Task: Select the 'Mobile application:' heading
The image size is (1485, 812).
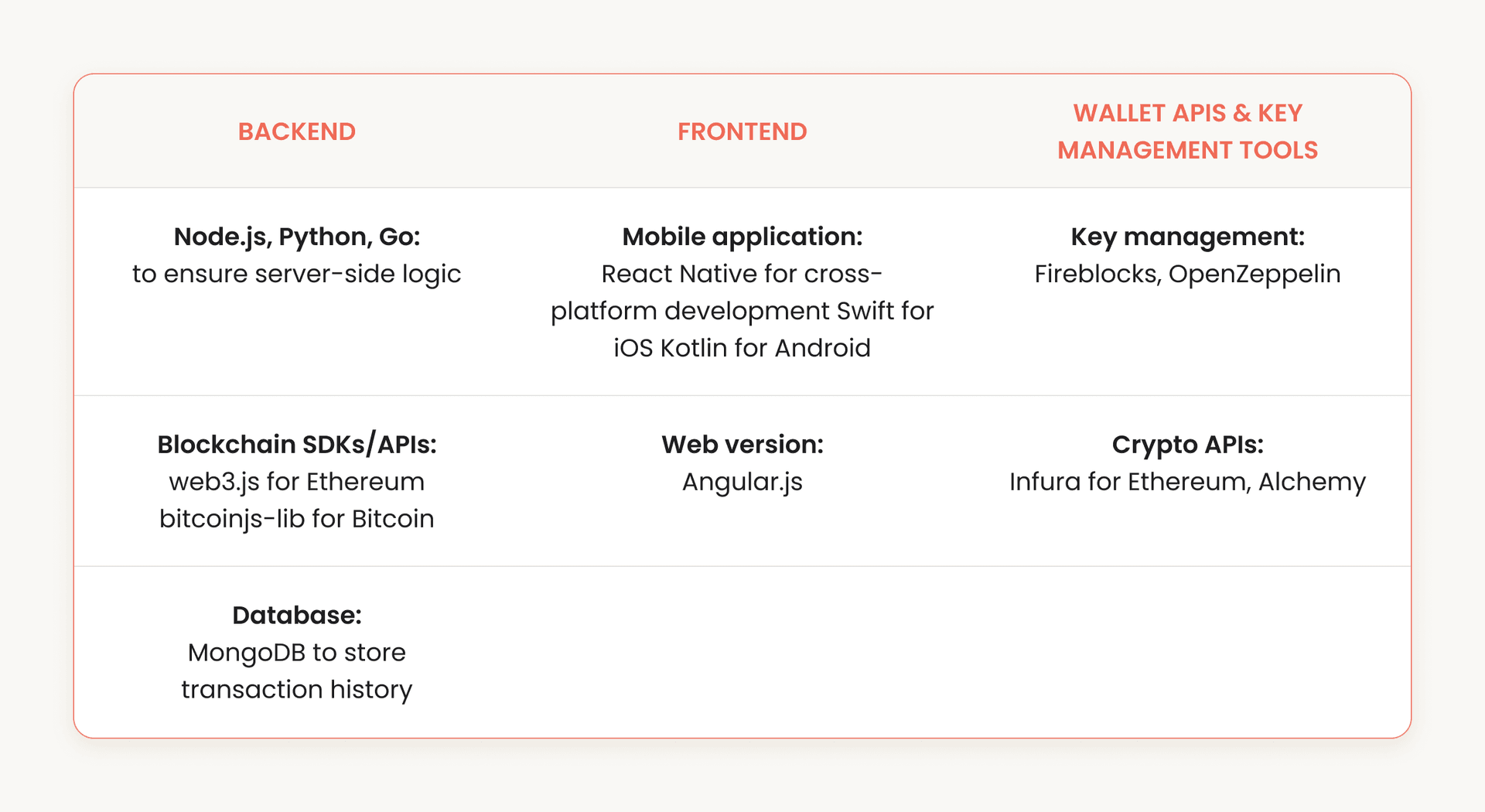Action: point(742,237)
